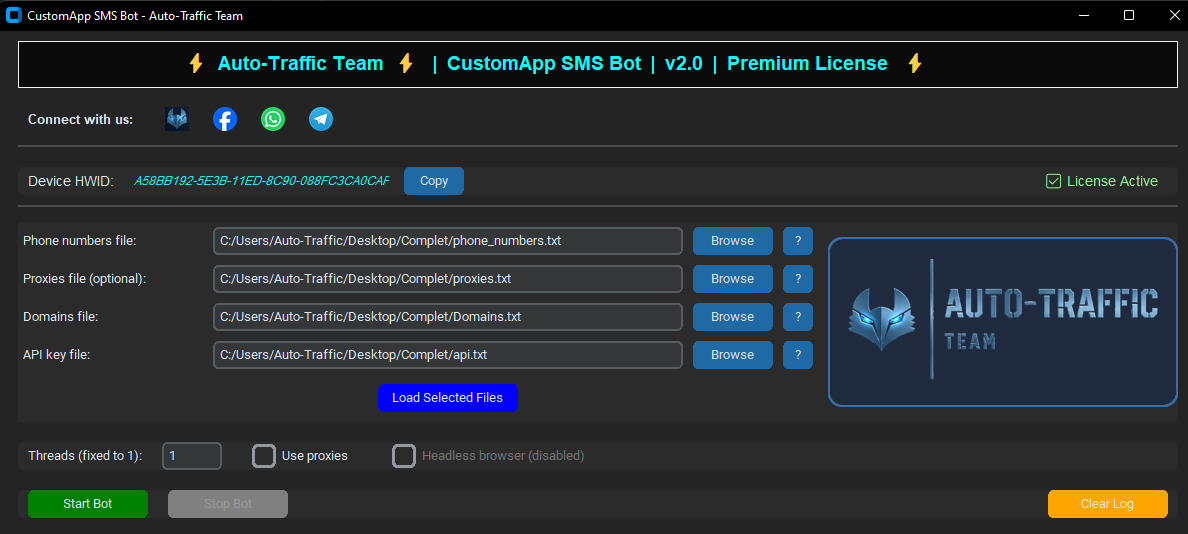Click the 'Domains file:' label

pos(61,317)
